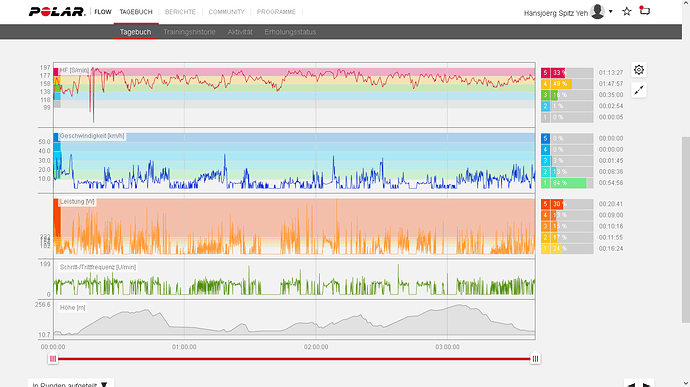This screenshot has height=387, width=690.
Task: Open the BERICHTE menu
Action: (x=180, y=12)
